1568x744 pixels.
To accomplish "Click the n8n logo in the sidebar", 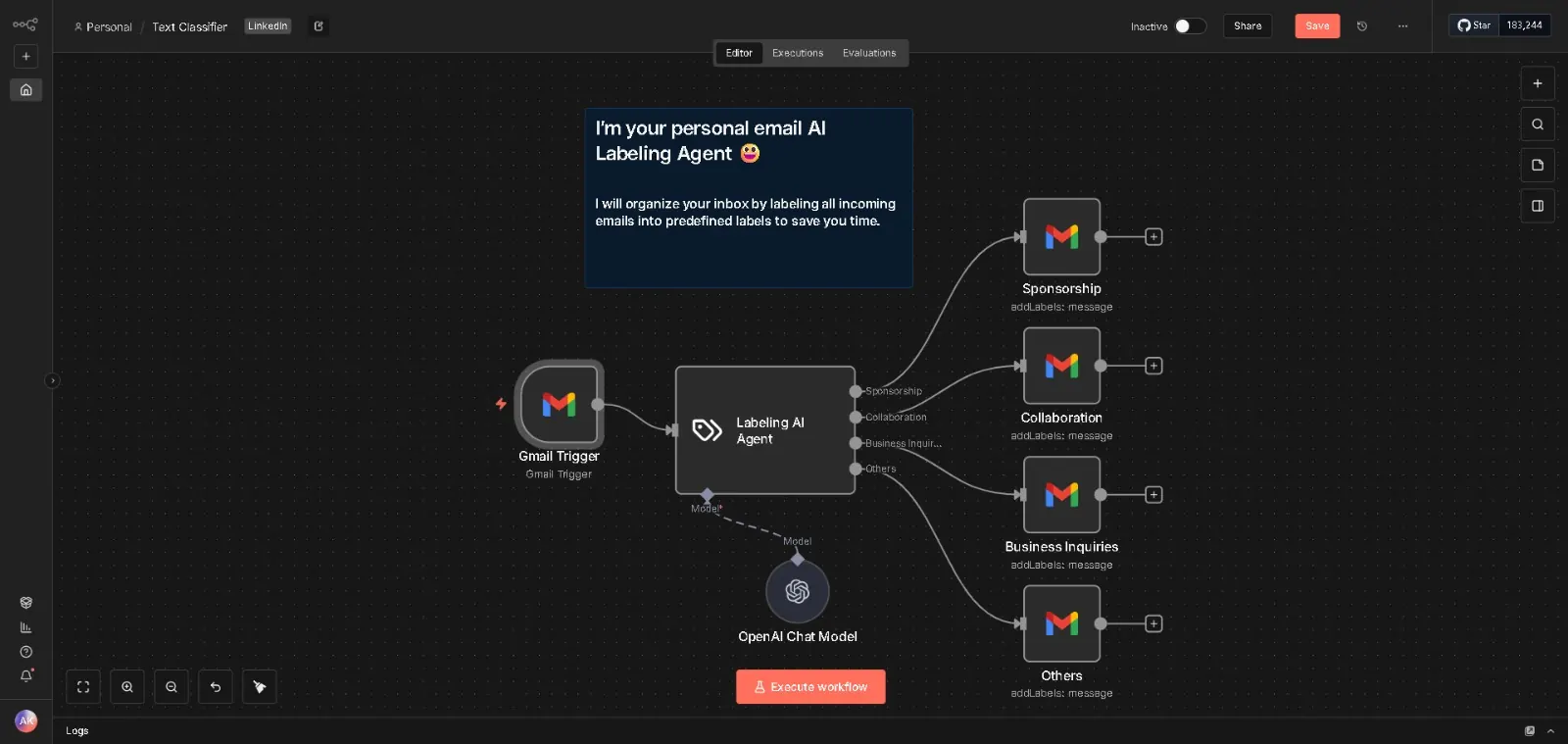I will point(25,25).
